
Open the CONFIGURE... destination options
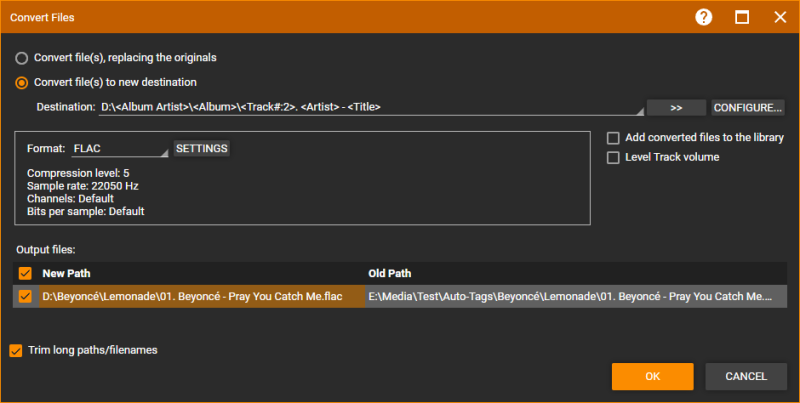pyautogui.click(x=747, y=107)
